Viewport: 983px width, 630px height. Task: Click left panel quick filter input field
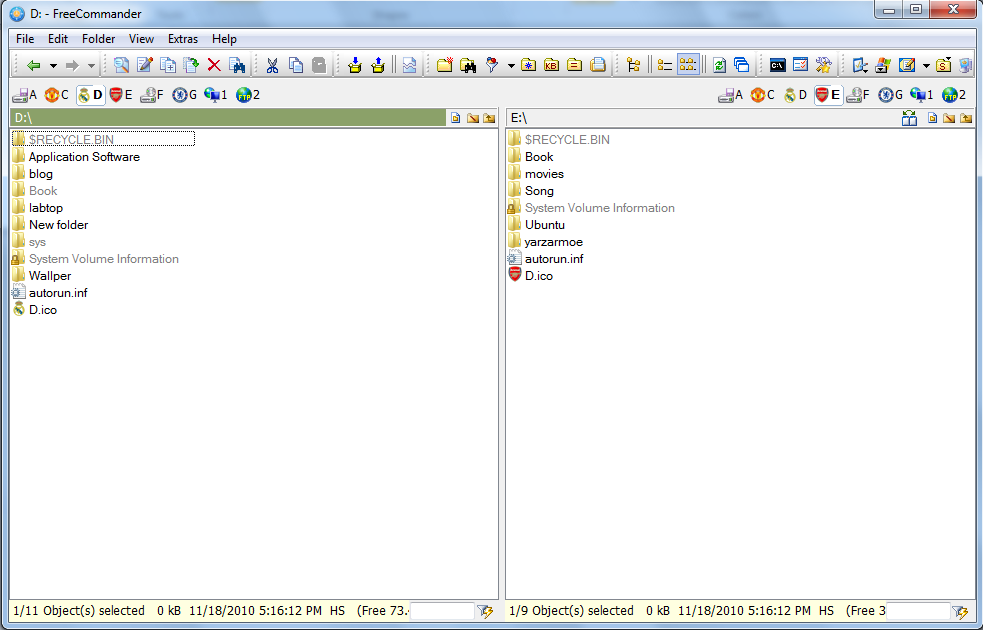click(442, 611)
